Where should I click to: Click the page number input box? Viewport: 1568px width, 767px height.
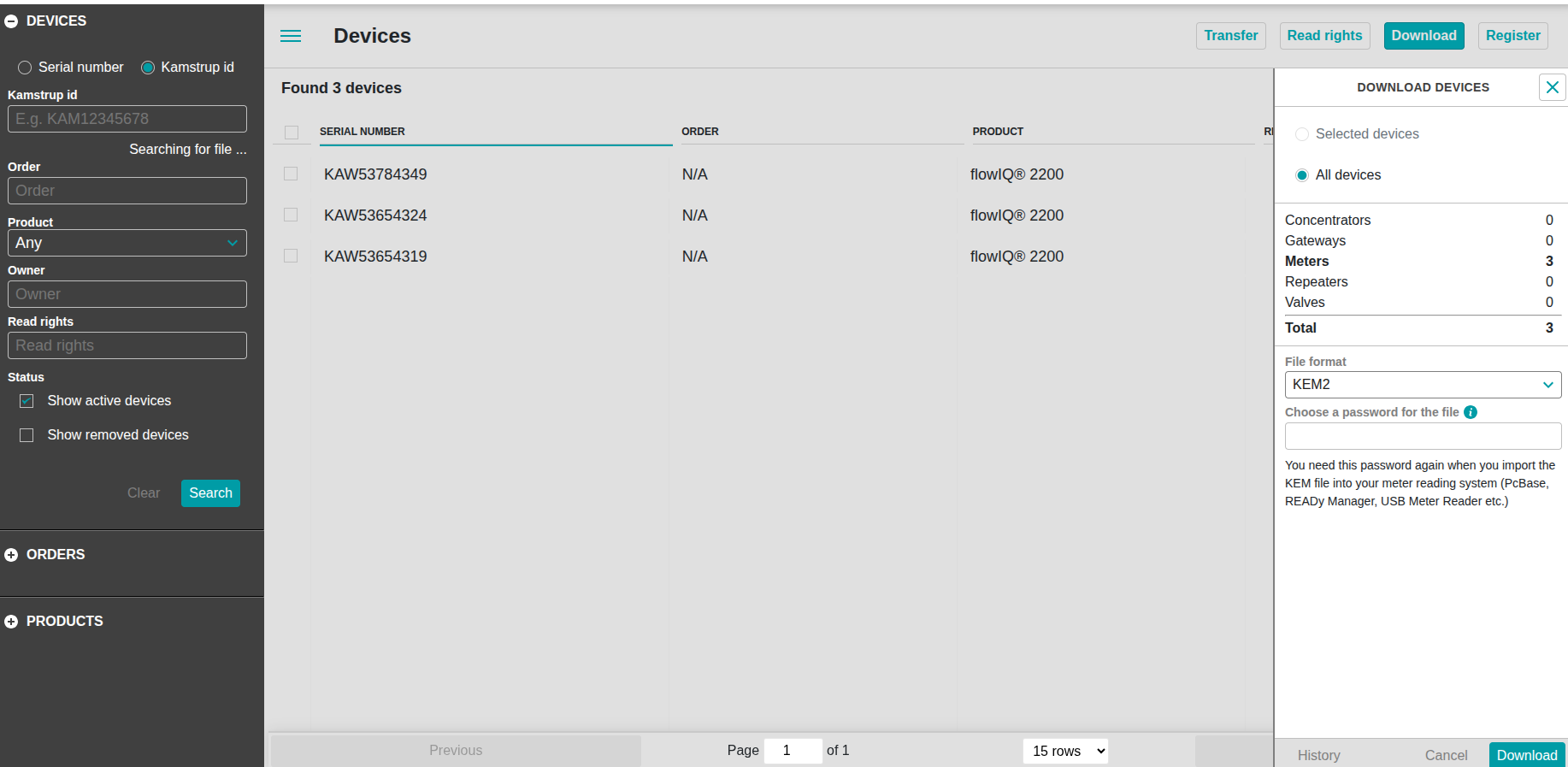tap(793, 751)
